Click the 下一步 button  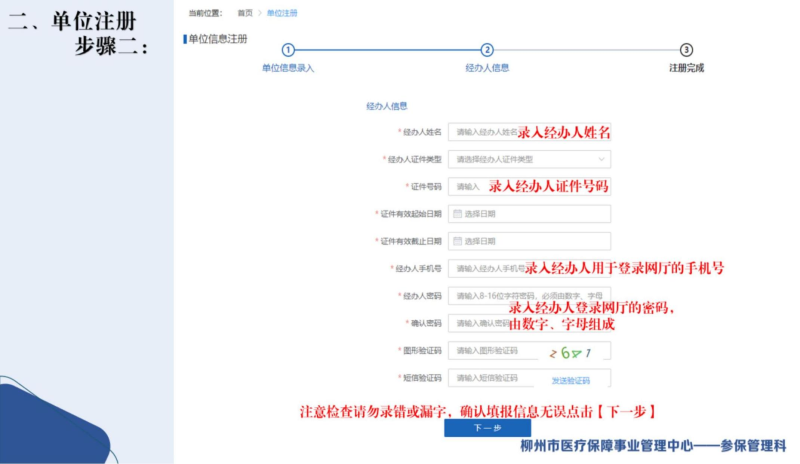pyautogui.click(x=487, y=428)
